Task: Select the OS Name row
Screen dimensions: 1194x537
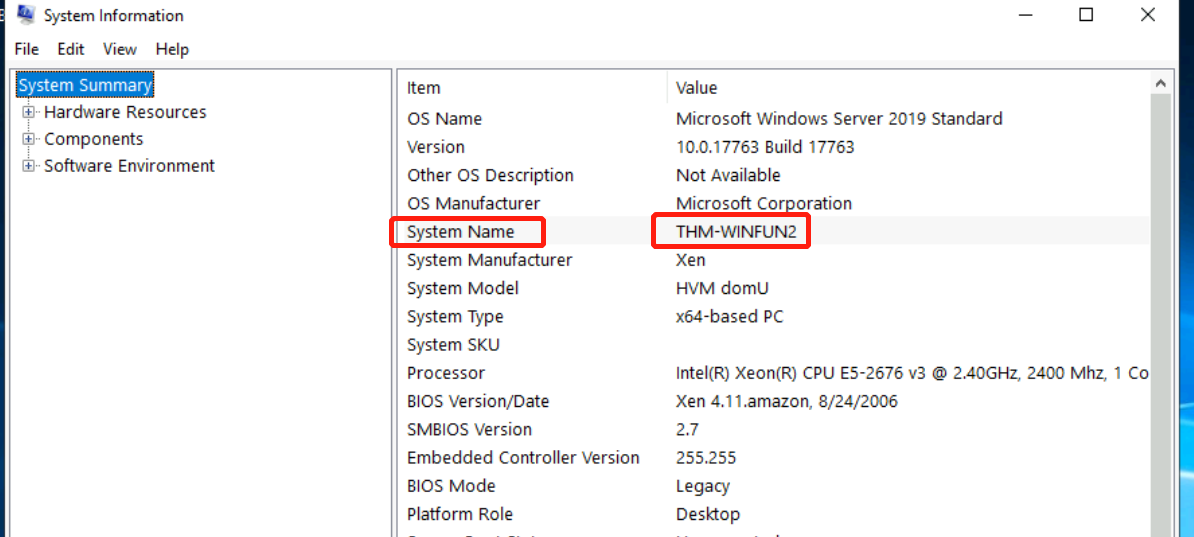Action: tap(444, 119)
